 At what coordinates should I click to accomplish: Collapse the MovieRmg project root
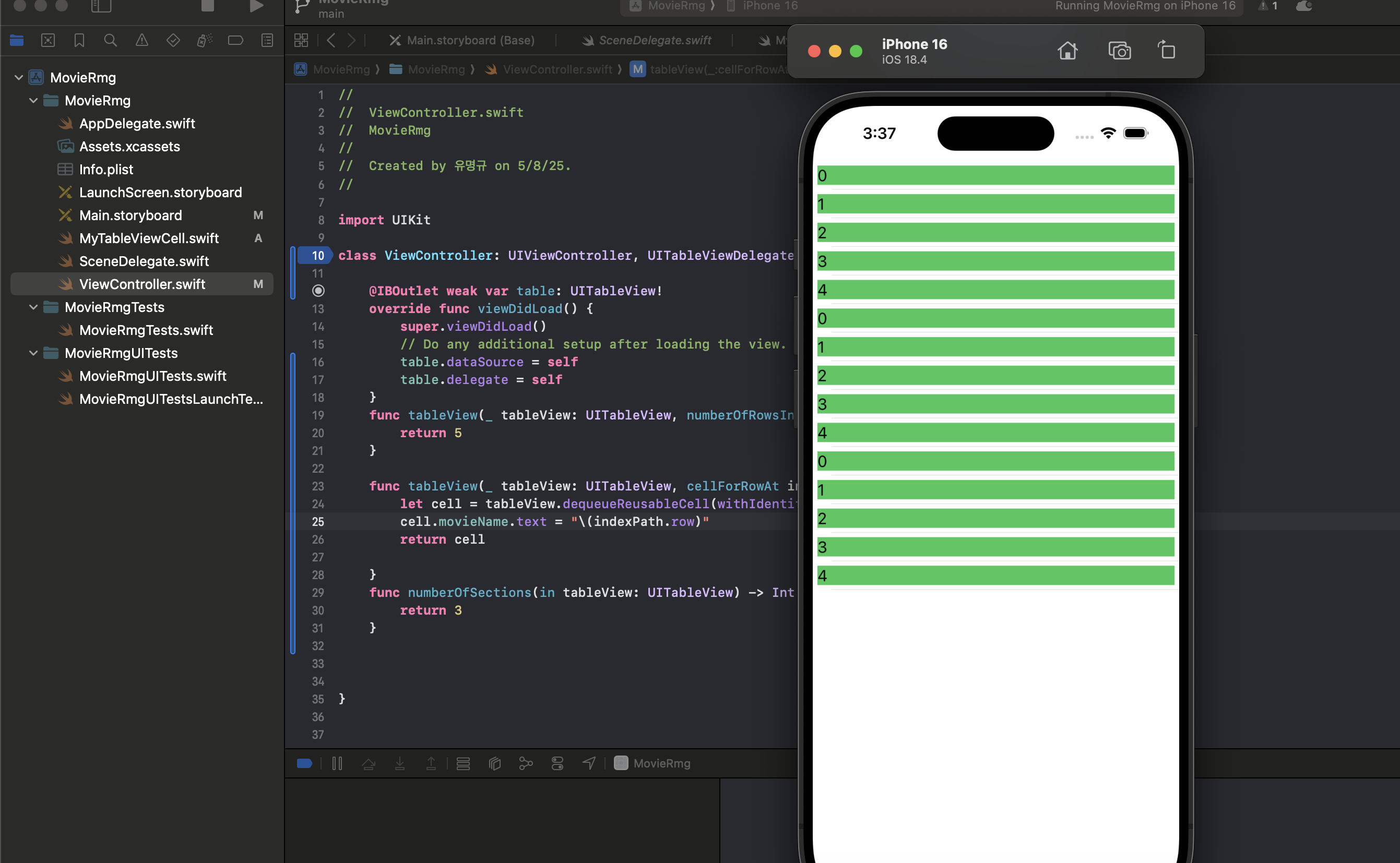[x=18, y=77]
